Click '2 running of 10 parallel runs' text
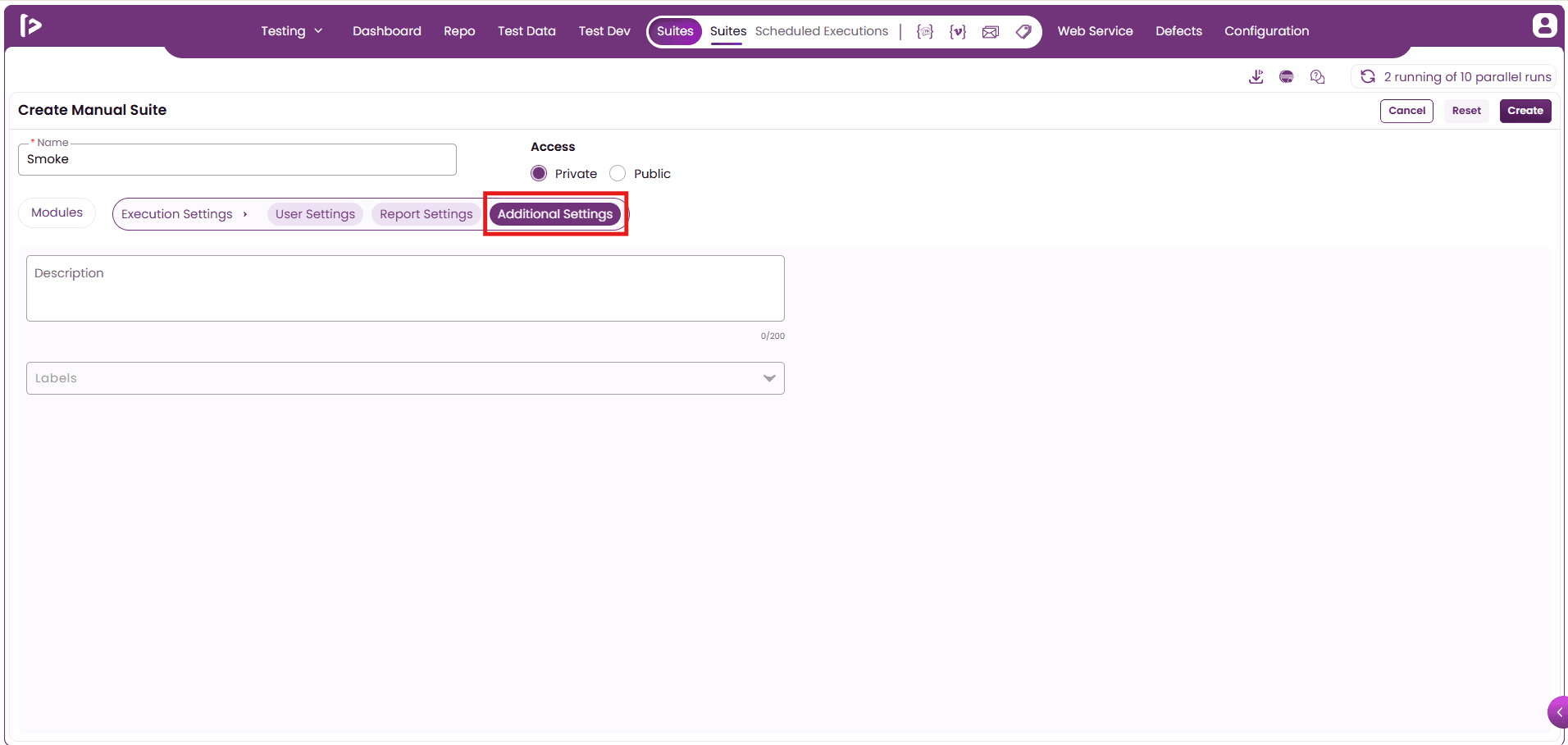This screenshot has height=745, width=1568. (1467, 76)
